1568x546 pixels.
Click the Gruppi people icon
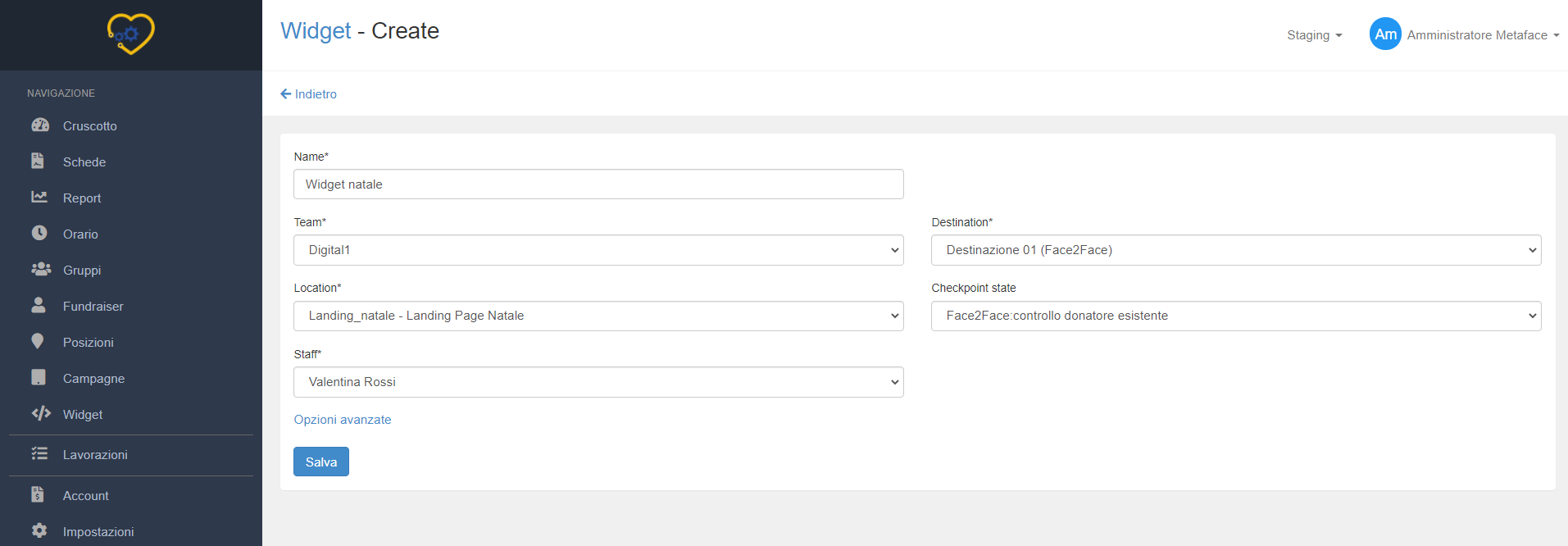tap(40, 270)
